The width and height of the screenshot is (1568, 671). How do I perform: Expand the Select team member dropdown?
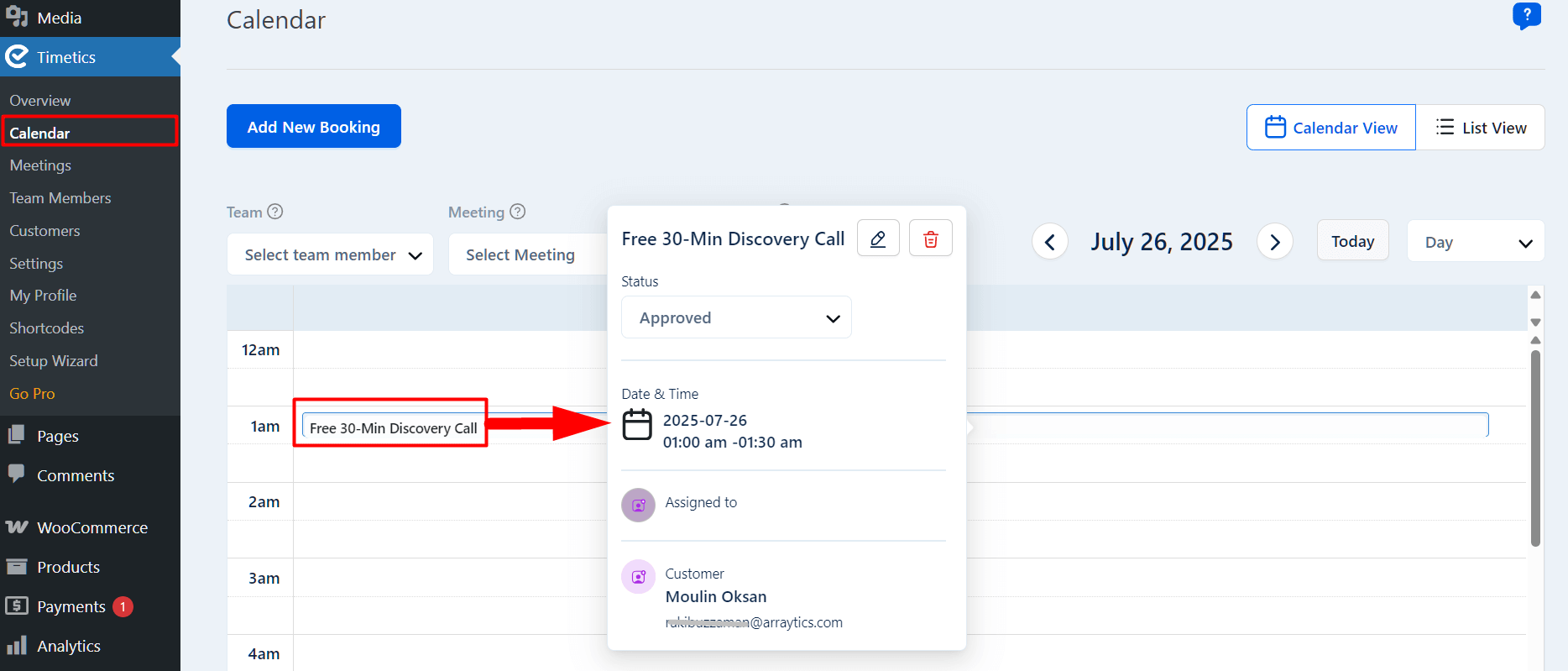pos(330,254)
